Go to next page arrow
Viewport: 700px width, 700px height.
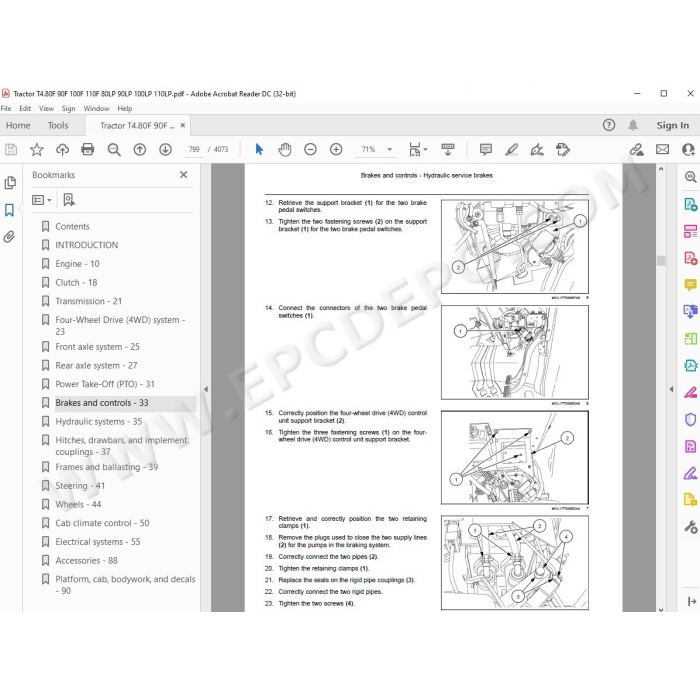[x=166, y=150]
